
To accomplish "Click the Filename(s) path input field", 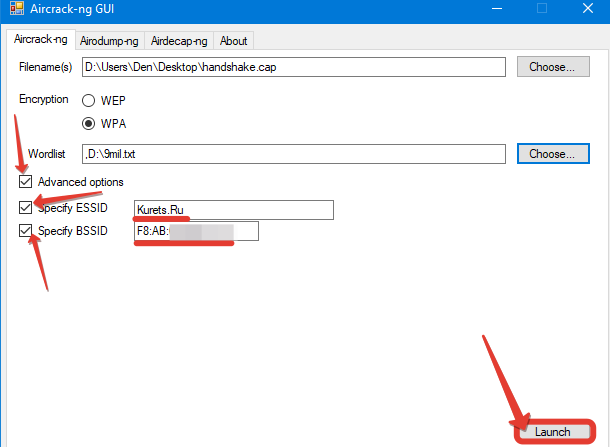I will (294, 67).
